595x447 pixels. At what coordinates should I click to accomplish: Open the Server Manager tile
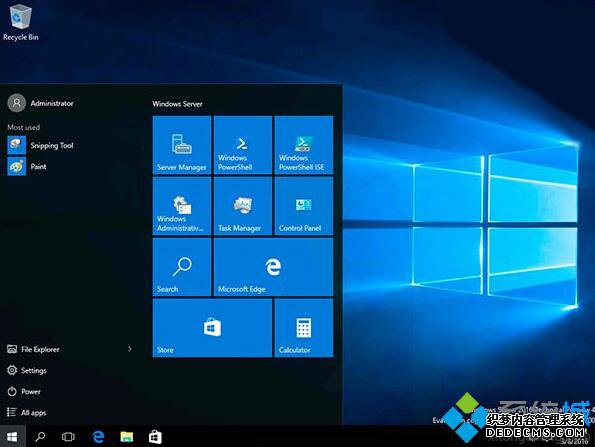tap(182, 145)
